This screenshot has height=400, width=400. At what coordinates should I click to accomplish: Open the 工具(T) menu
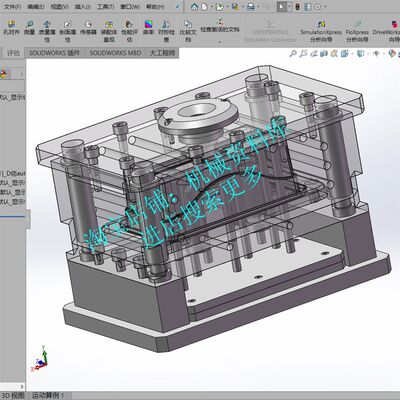pos(106,7)
